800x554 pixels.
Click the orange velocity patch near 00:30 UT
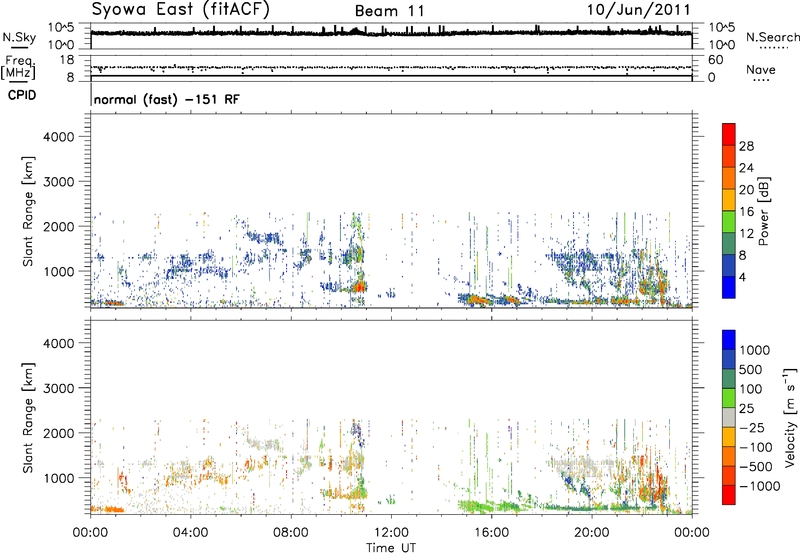pyautogui.click(x=108, y=509)
